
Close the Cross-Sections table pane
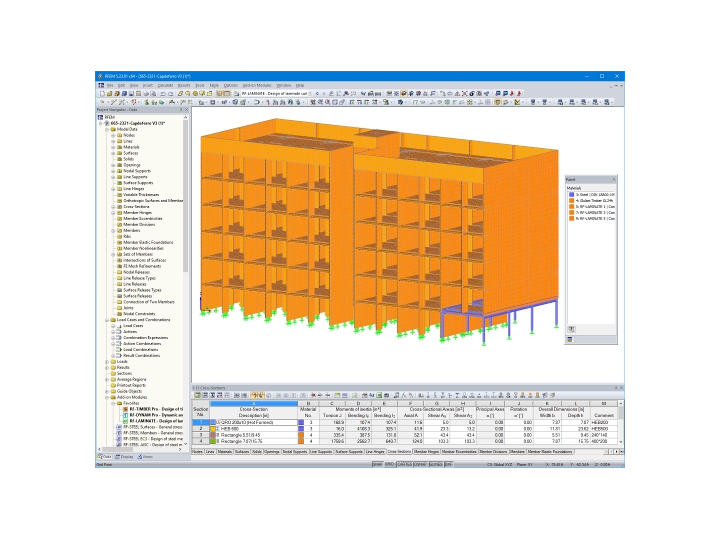(621, 388)
